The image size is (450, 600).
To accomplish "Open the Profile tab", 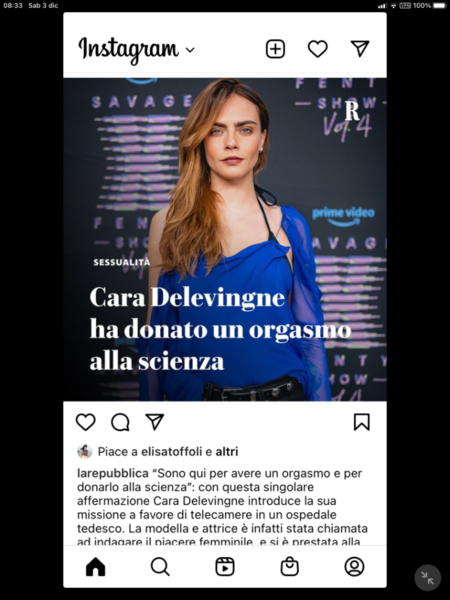I will pos(354,567).
